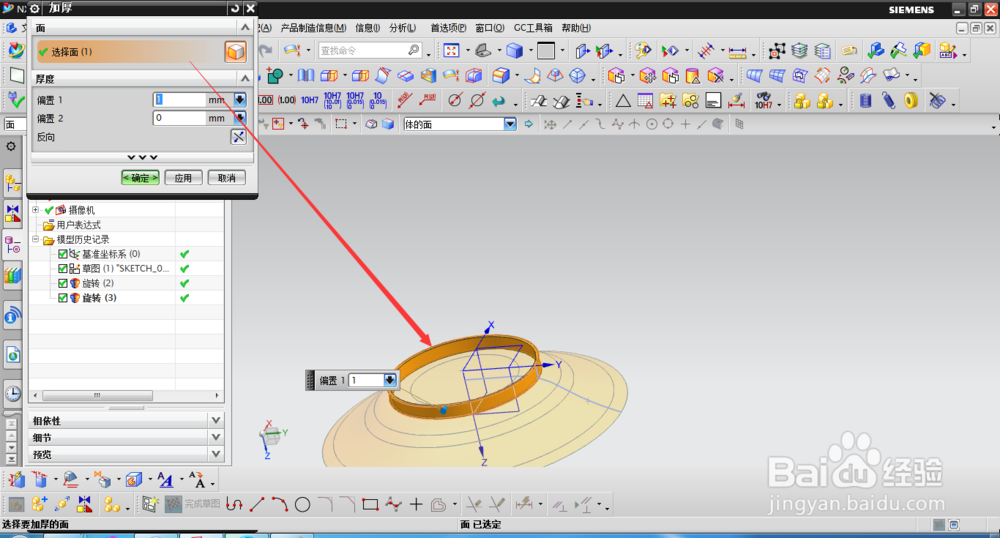Open the on-canvas 偏置 1 dropdown arrow
Image resolution: width=1000 pixels, height=538 pixels.
[x=390, y=380]
